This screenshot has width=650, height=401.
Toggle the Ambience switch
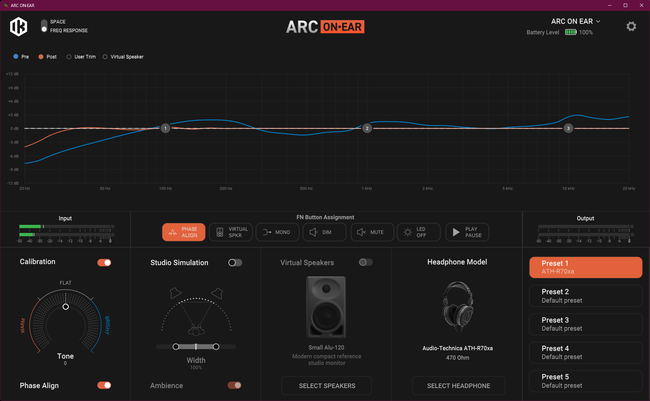tap(235, 385)
